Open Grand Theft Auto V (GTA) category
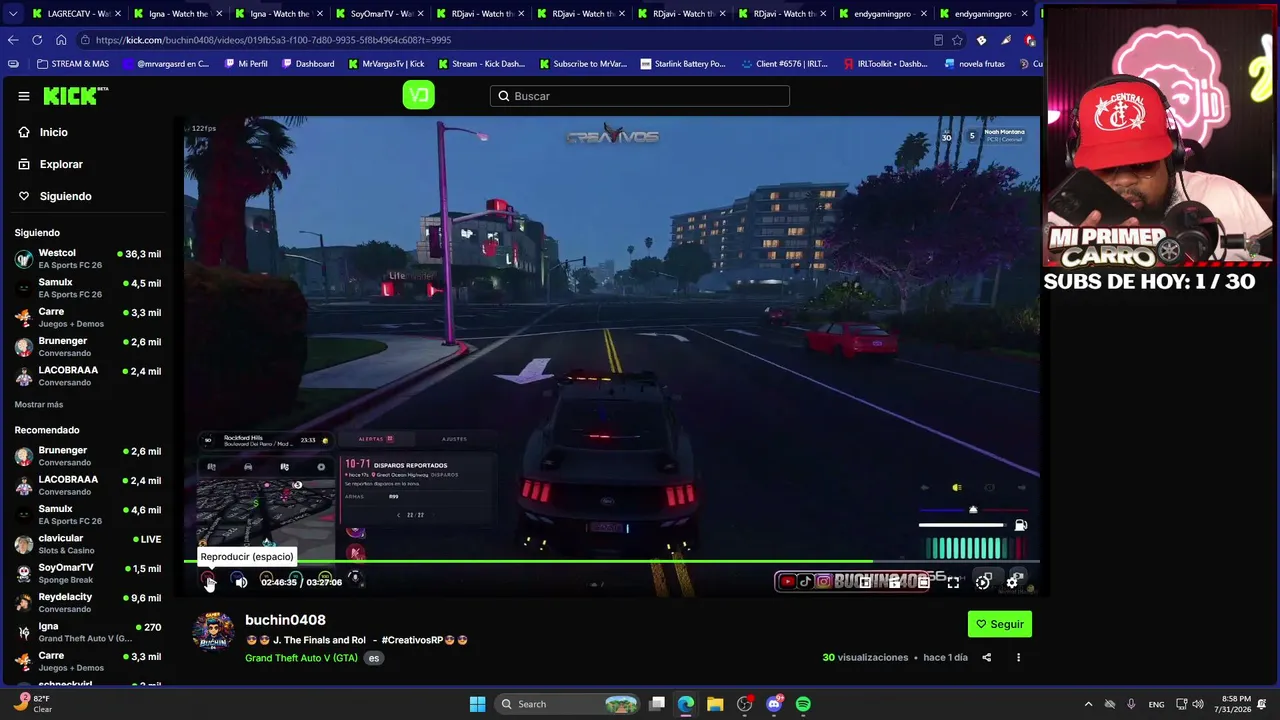 tap(301, 658)
